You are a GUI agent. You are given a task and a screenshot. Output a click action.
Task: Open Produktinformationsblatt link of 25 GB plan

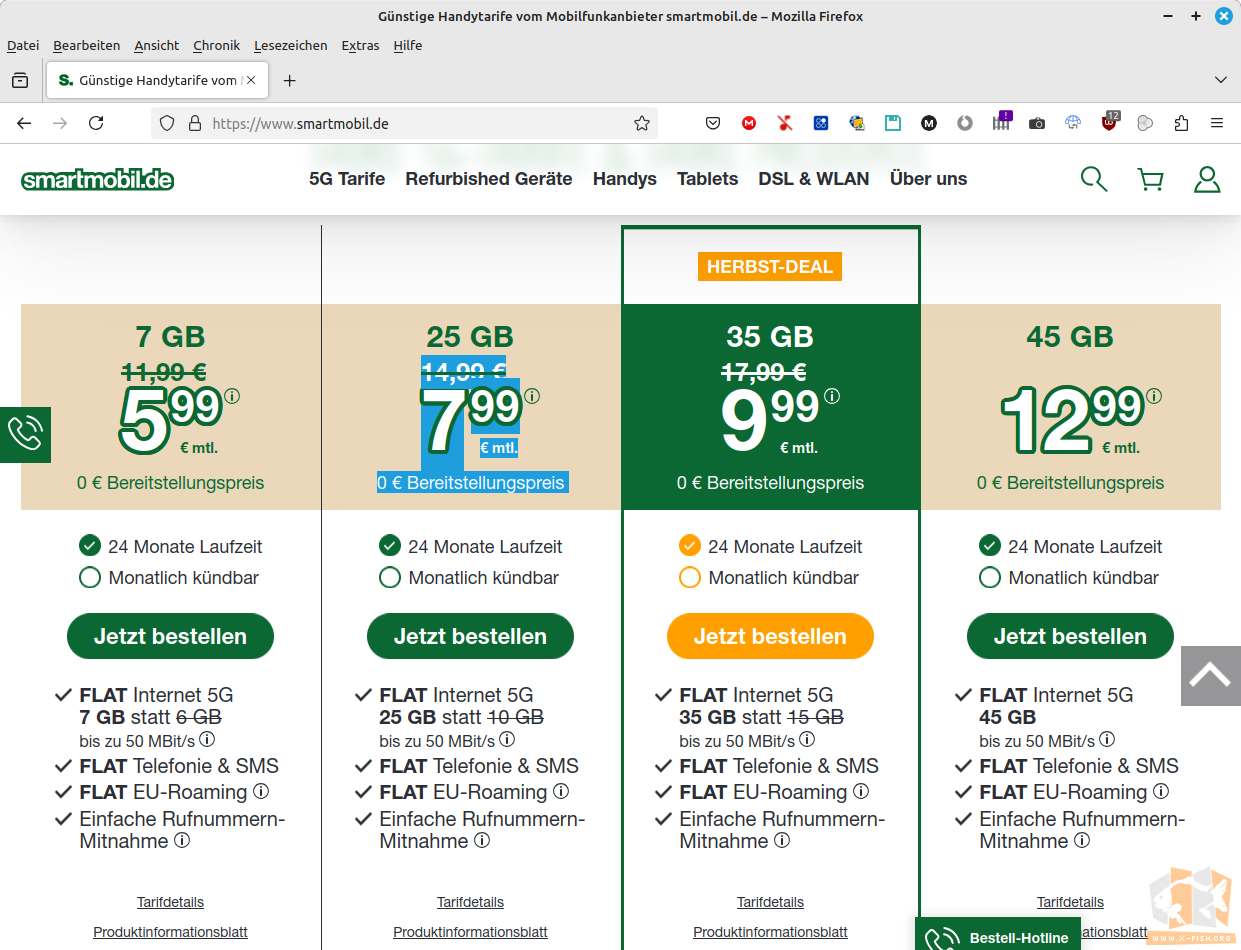point(470,932)
